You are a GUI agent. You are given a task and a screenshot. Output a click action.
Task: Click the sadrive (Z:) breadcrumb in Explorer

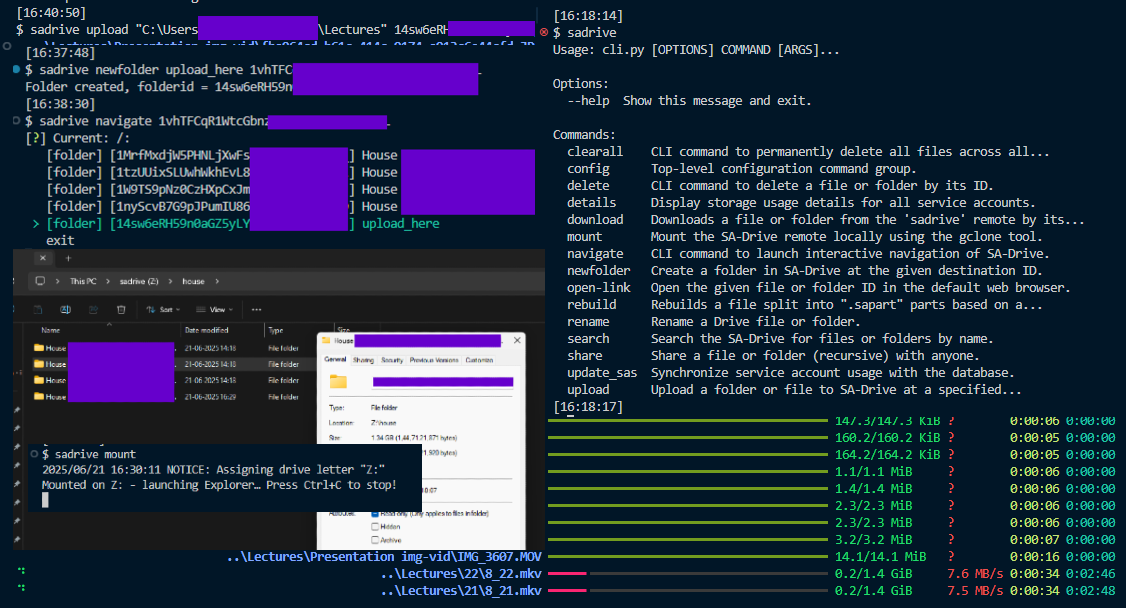[x=140, y=283]
